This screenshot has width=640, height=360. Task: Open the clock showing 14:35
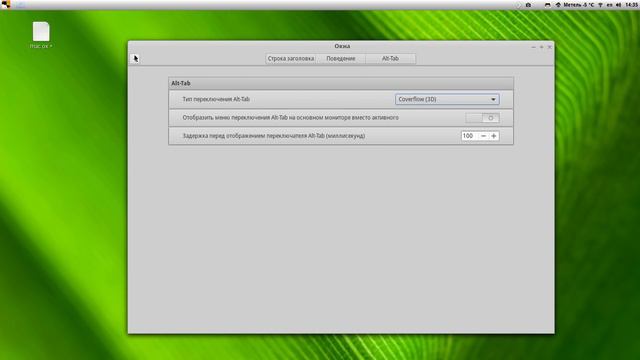[x=631, y=5]
